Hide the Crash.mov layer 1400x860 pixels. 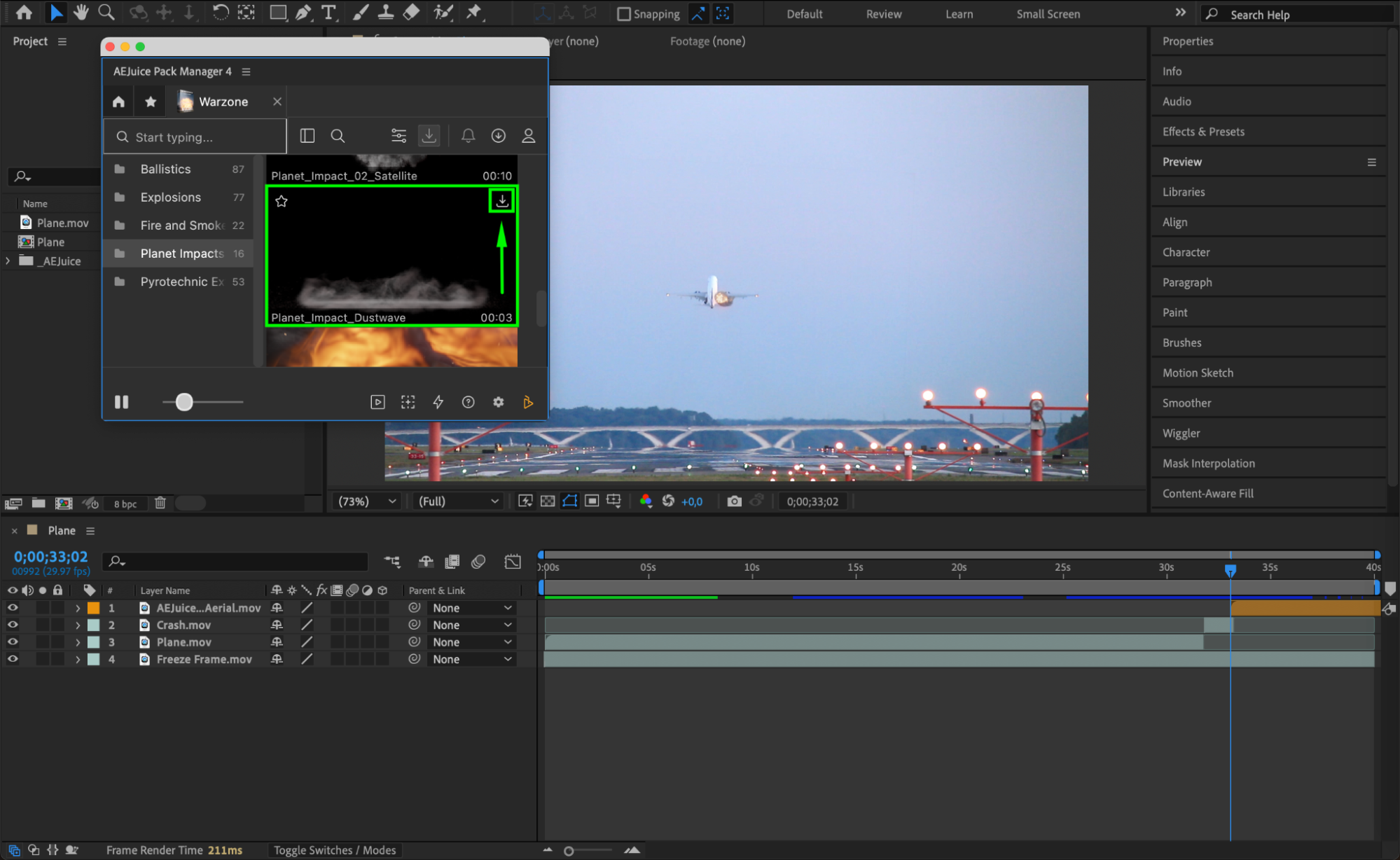pyautogui.click(x=13, y=625)
